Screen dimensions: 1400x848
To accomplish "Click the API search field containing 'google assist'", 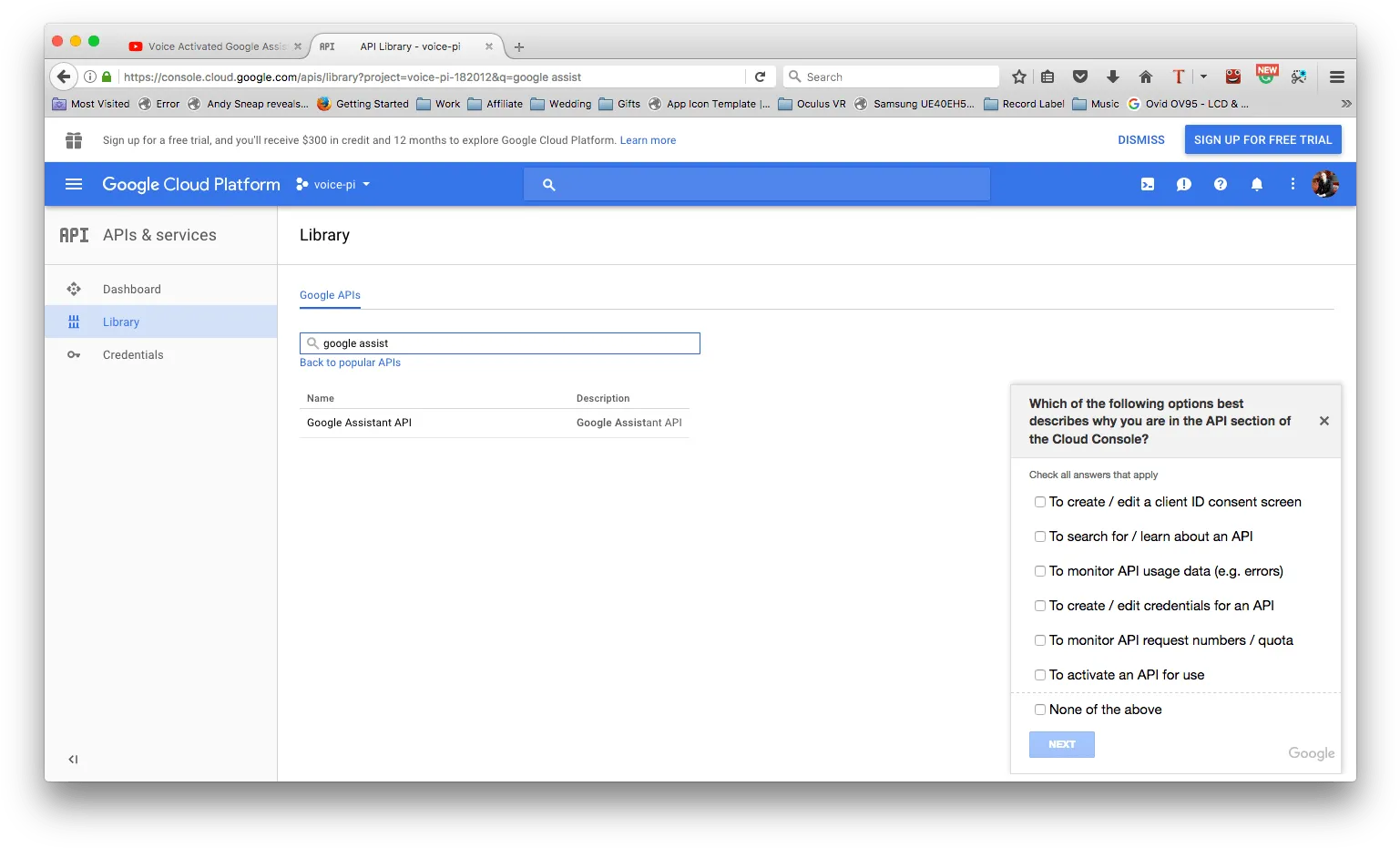I will click(500, 343).
